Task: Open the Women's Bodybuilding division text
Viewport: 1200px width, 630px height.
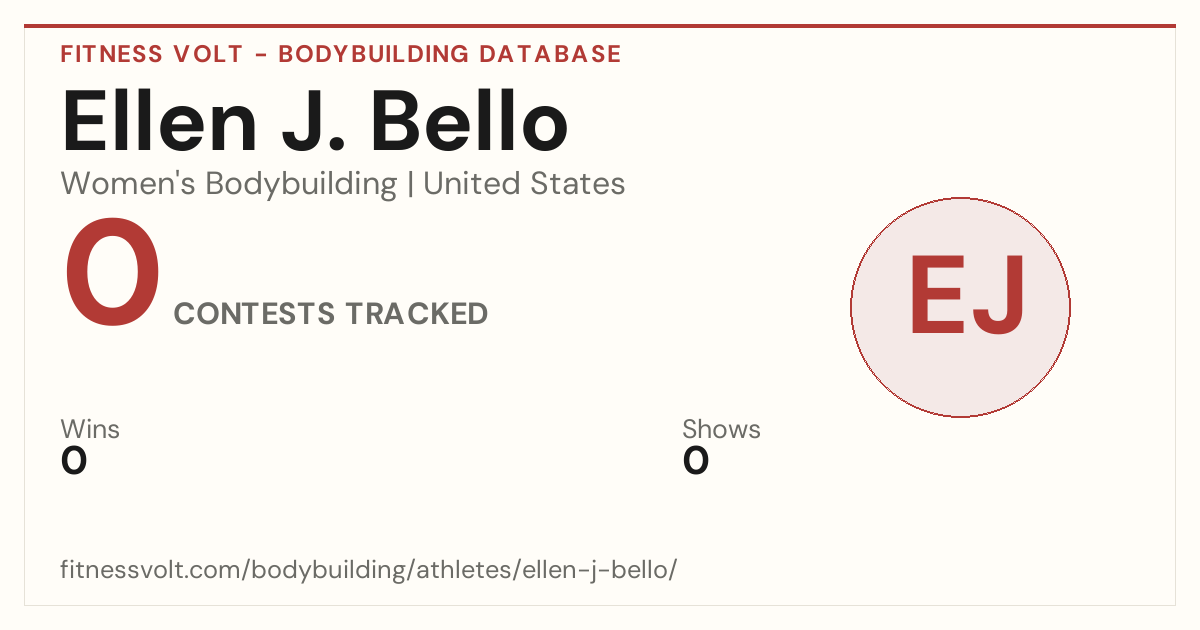Action: click(229, 184)
